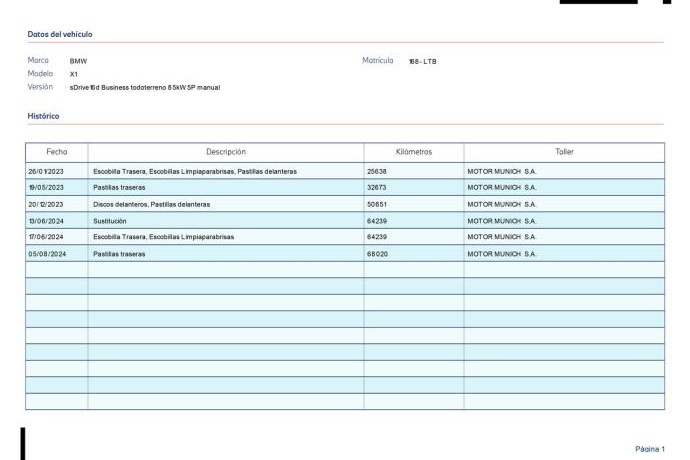Click the 'Histórico' section heading
The height and width of the screenshot is (460, 690).
click(x=45, y=116)
